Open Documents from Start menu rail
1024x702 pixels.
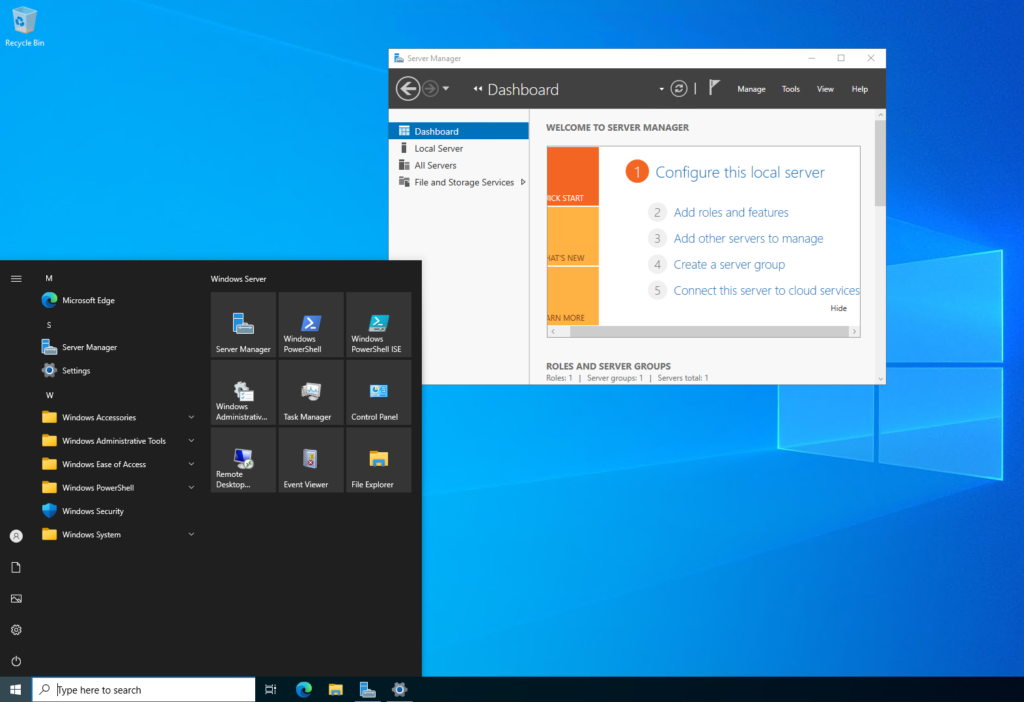(16, 567)
